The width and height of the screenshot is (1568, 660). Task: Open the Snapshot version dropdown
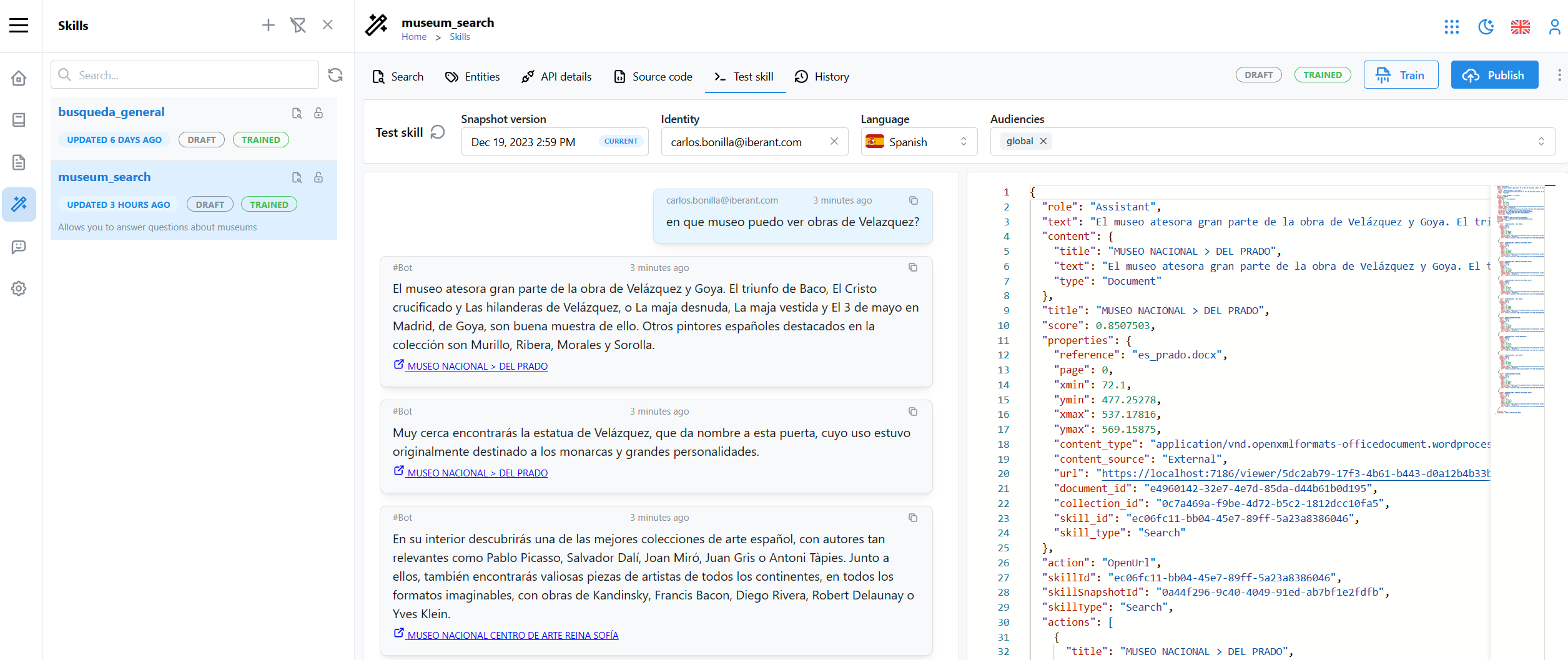pos(555,142)
